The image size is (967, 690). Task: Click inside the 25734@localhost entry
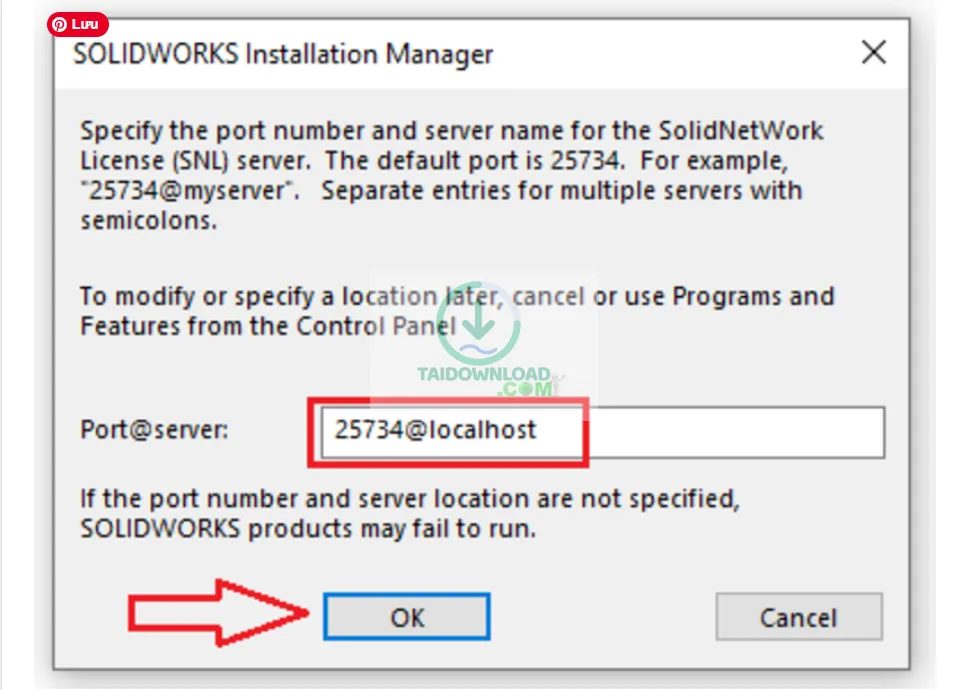coord(437,431)
